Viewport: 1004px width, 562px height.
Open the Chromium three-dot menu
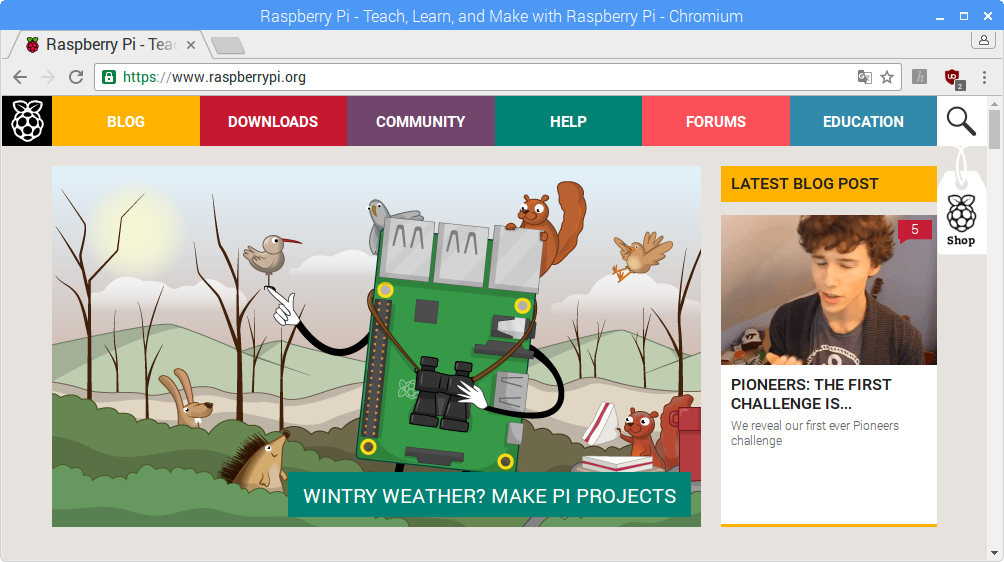pyautogui.click(x=984, y=77)
